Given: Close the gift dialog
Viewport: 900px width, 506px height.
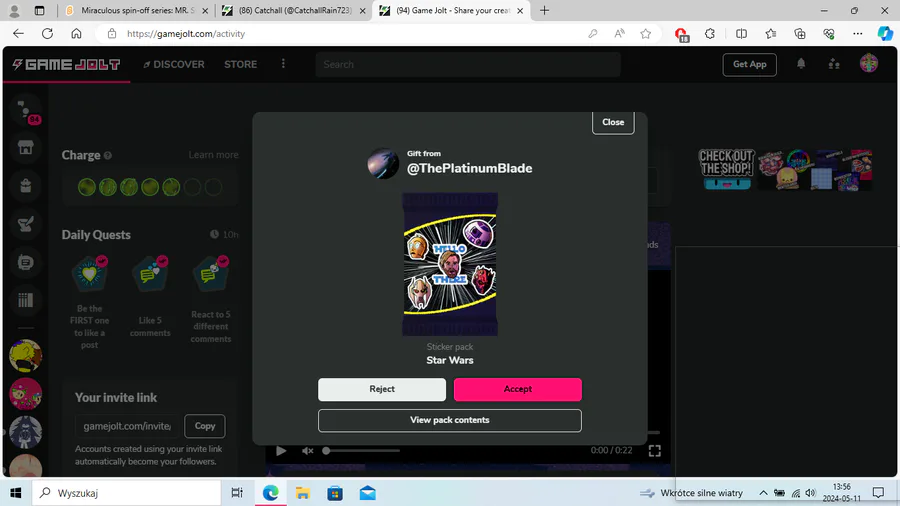Looking at the screenshot, I should 612,122.
